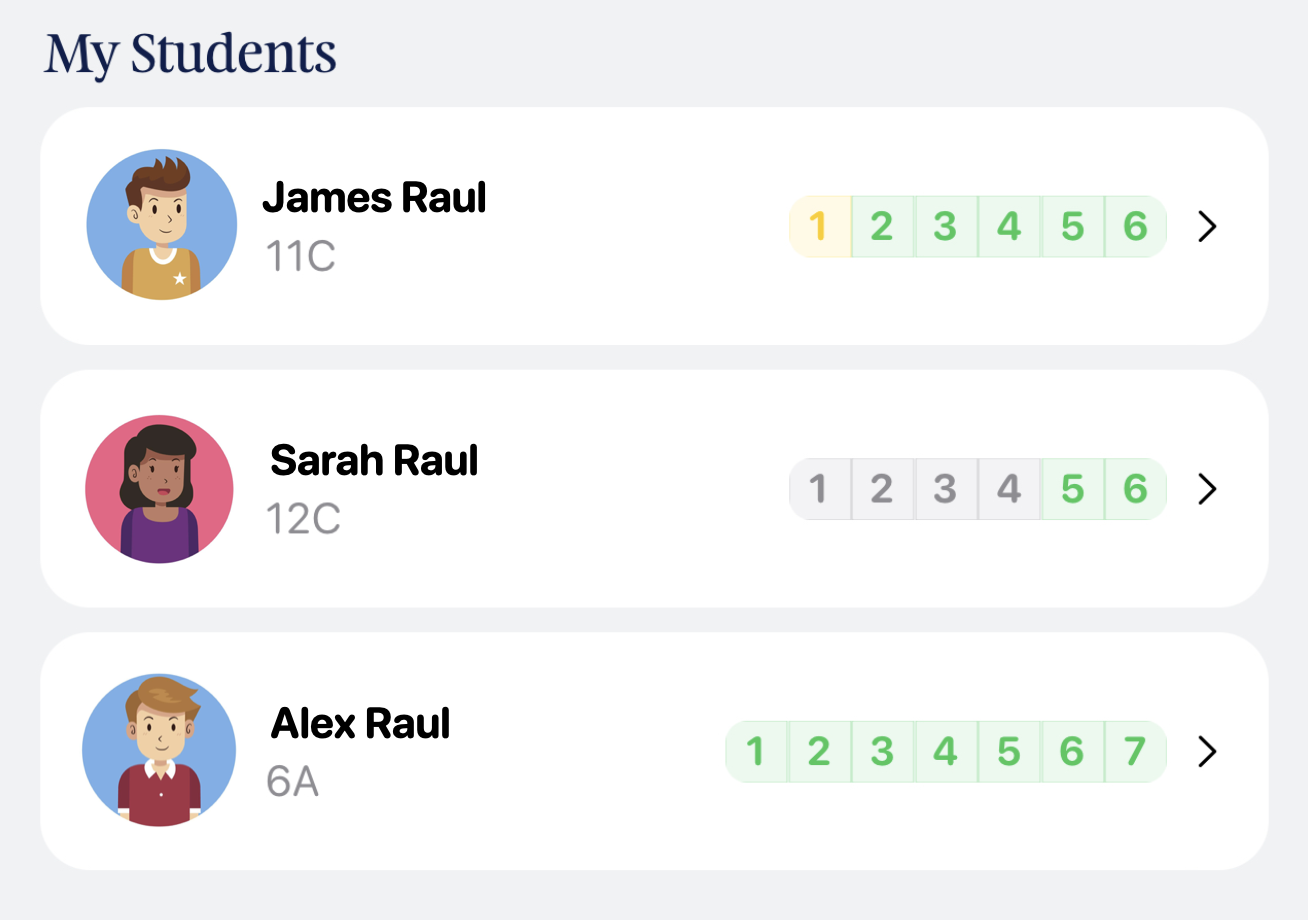
Task: Expand Sarah Raul's details with the chevron
Action: (1206, 489)
